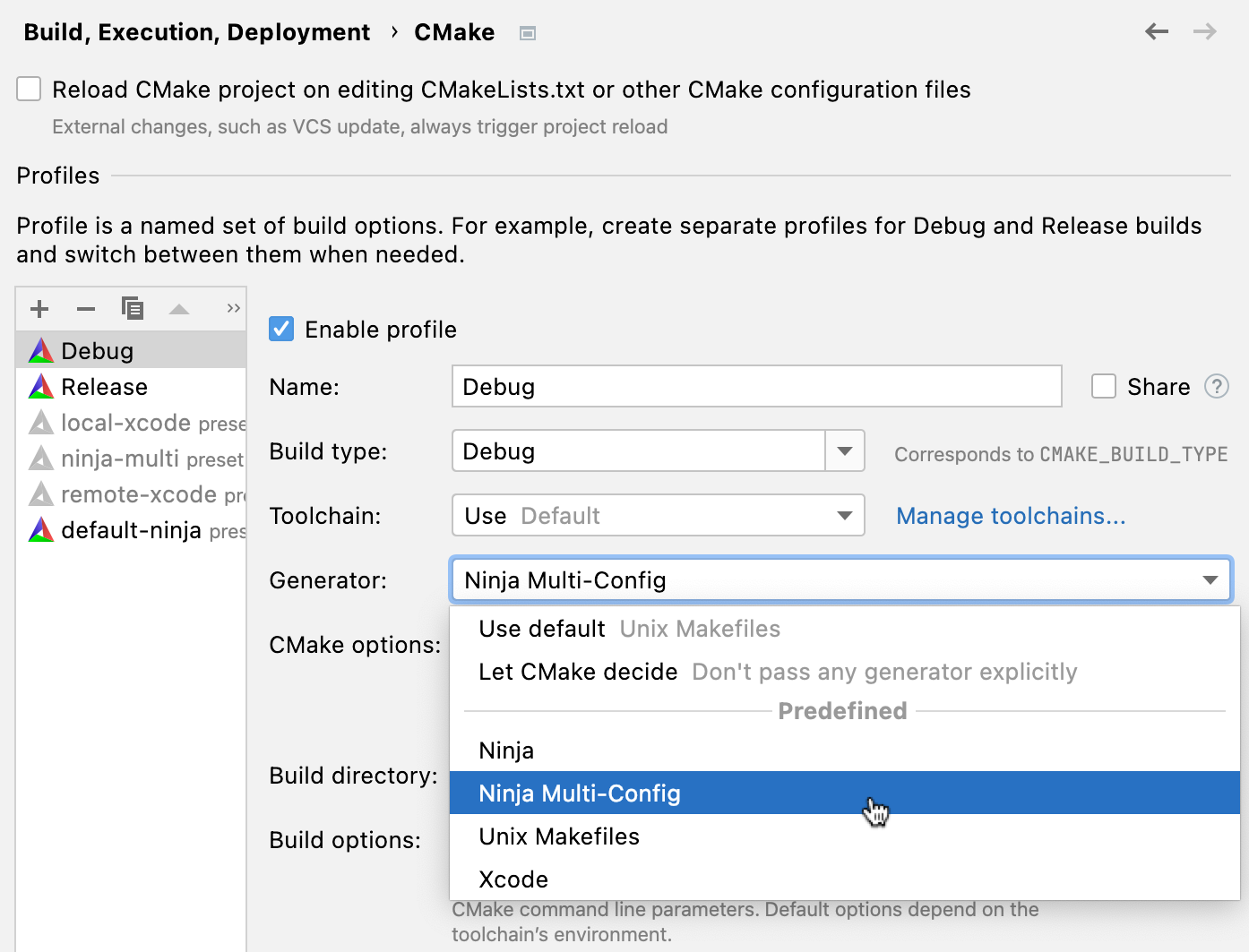Click the Build directory label
The height and width of the screenshot is (952, 1249).
[354, 776]
